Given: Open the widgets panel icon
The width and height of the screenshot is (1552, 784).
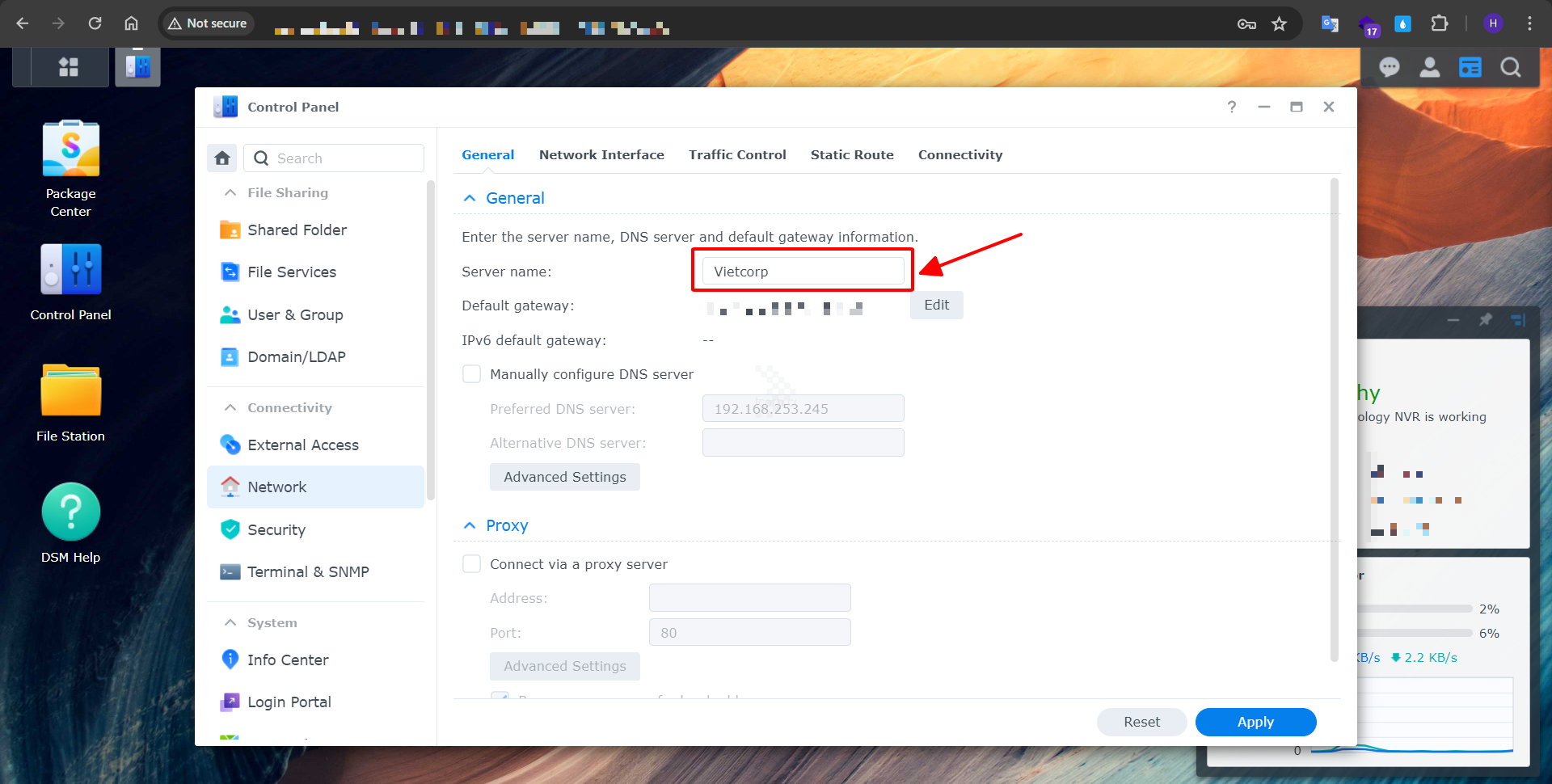Looking at the screenshot, I should [1470, 67].
